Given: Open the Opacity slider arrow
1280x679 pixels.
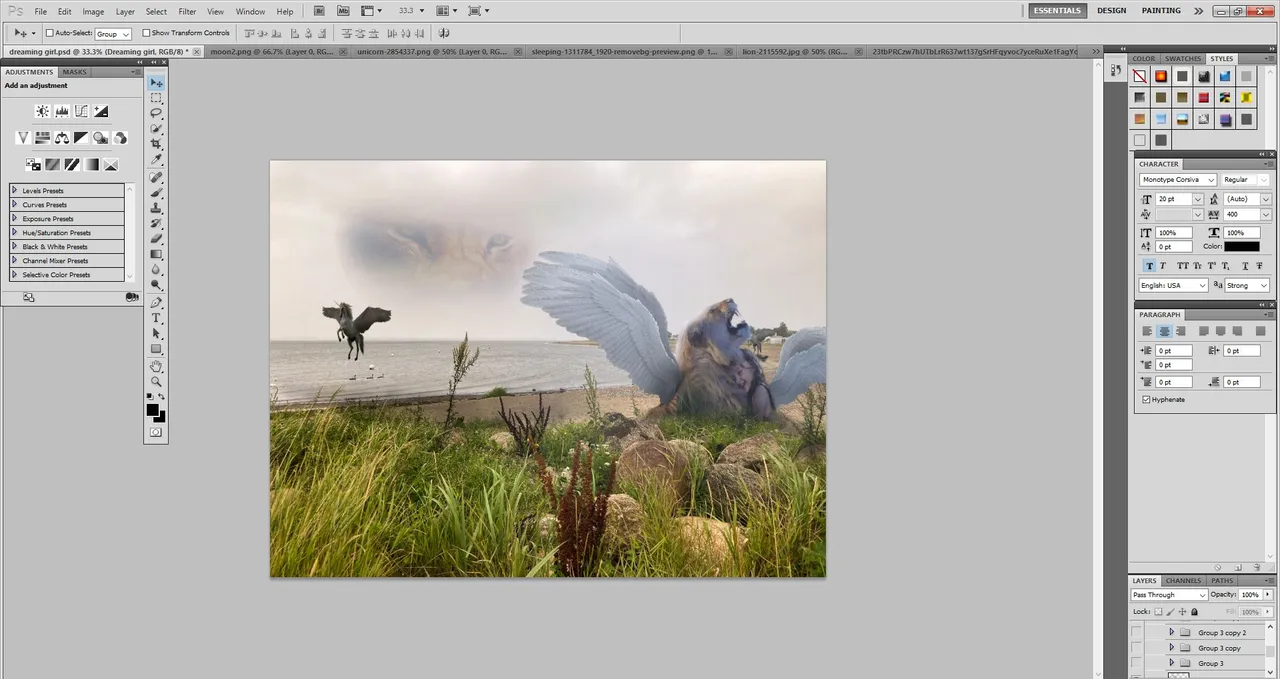Looking at the screenshot, I should (x=1268, y=595).
